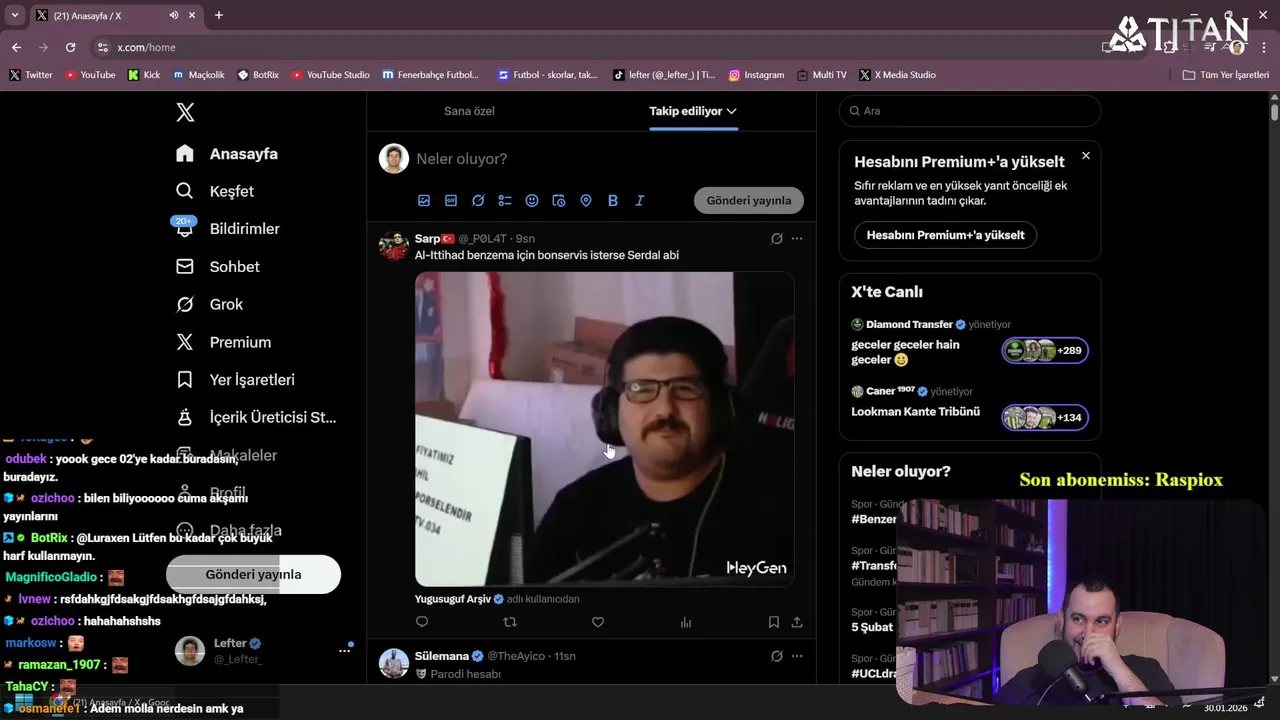Repost Sarp's post

(x=510, y=622)
